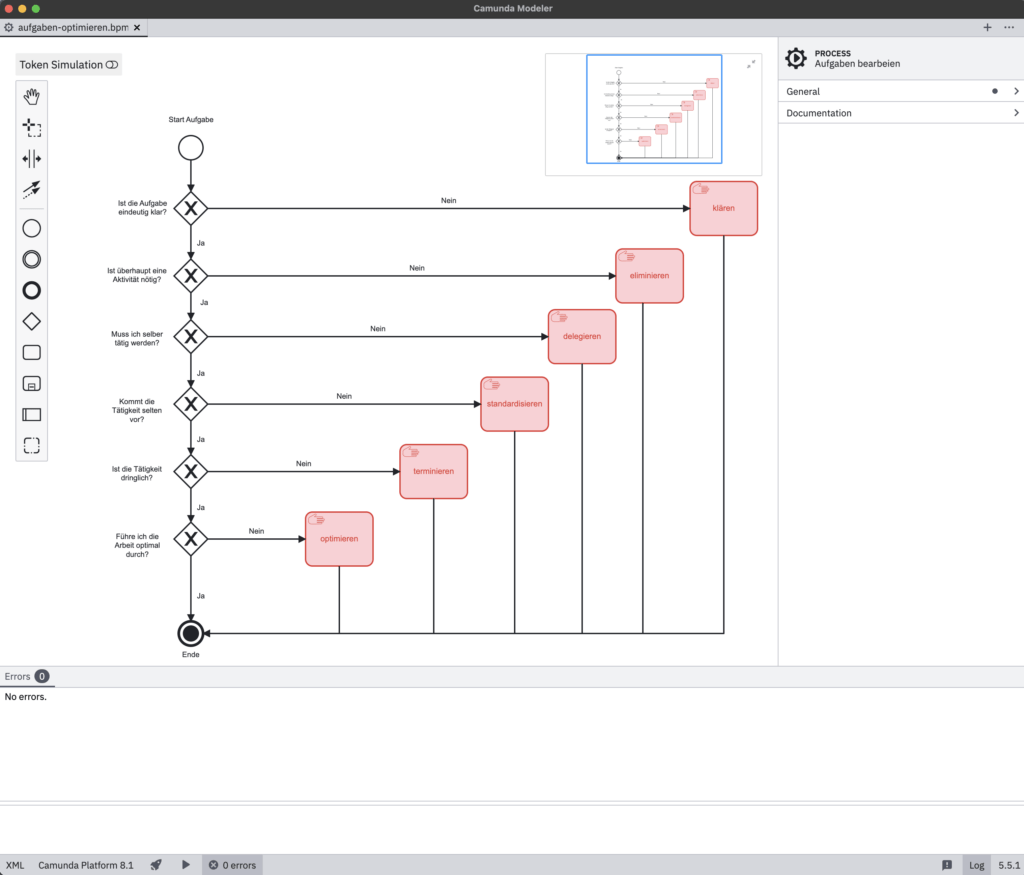The image size is (1024, 875).
Task: Click inside the minimap overview thumbnail
Action: pos(654,110)
